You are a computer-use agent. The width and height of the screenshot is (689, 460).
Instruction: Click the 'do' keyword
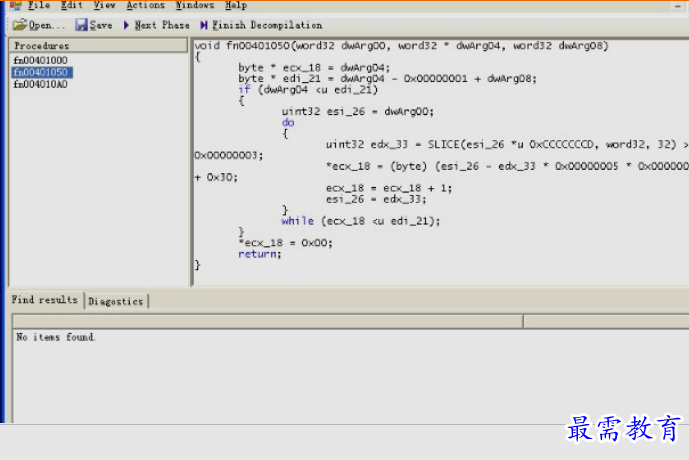(288, 123)
